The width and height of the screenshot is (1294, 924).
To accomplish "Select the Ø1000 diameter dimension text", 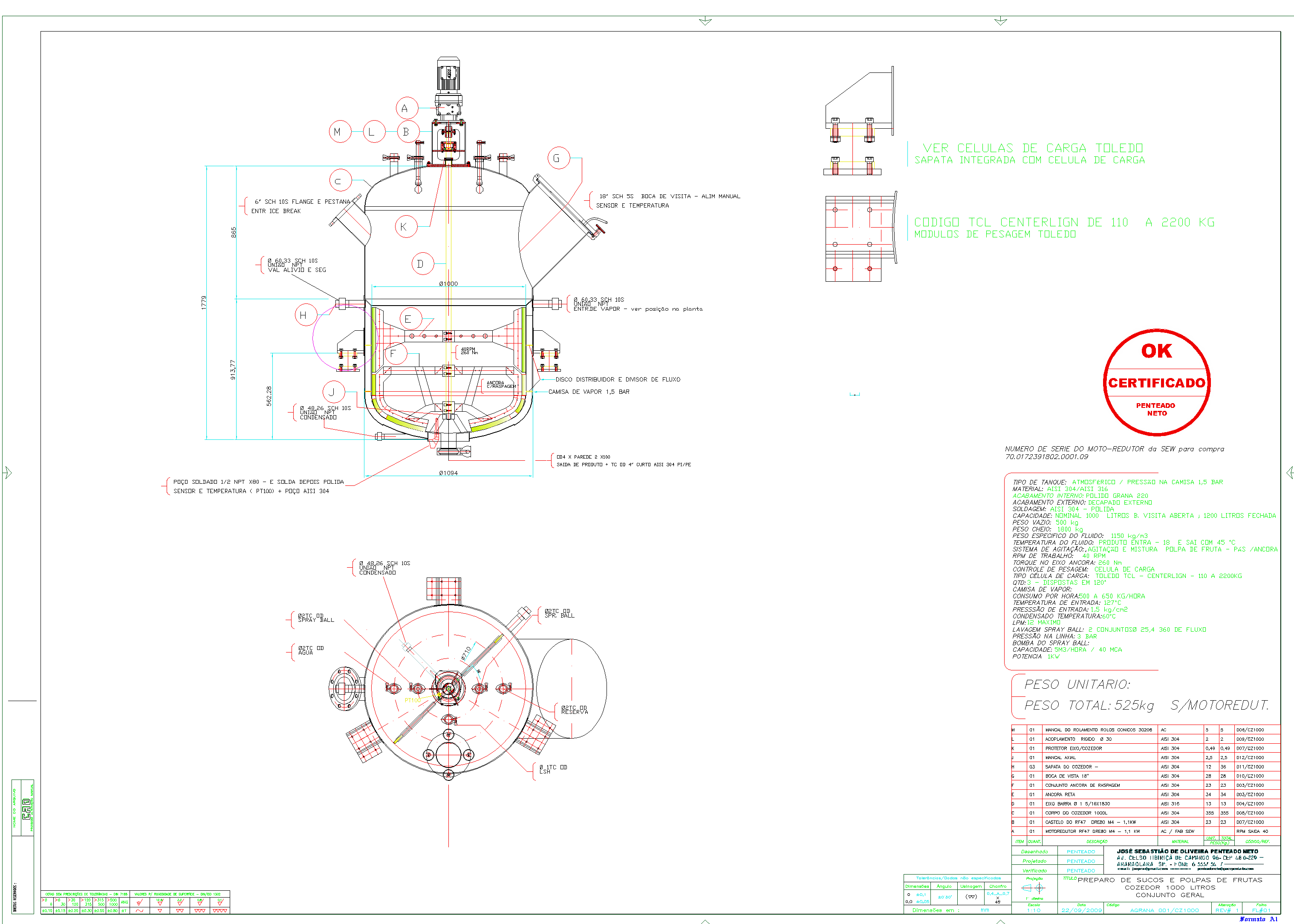I will tap(448, 283).
